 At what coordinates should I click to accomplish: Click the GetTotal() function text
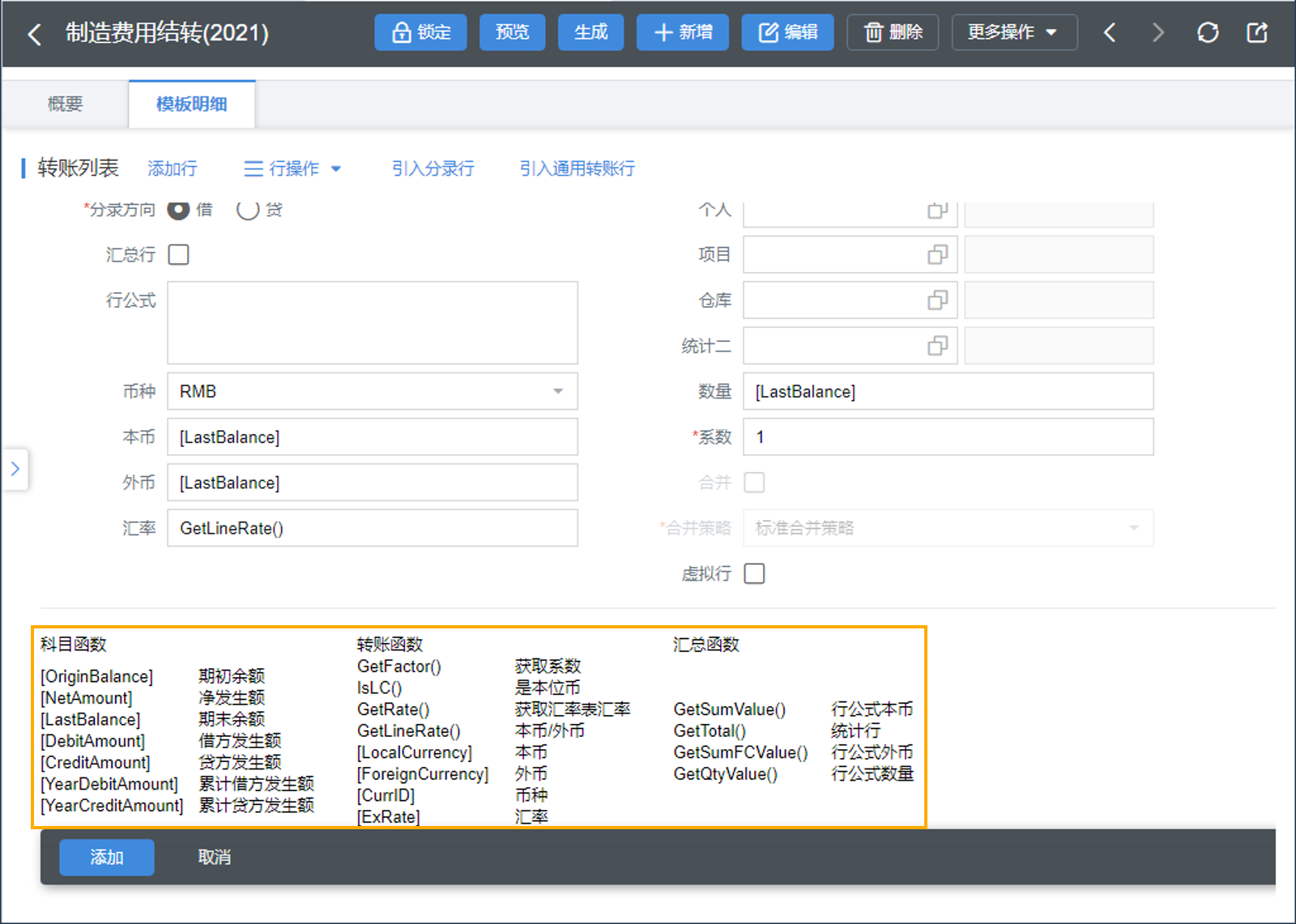710,730
